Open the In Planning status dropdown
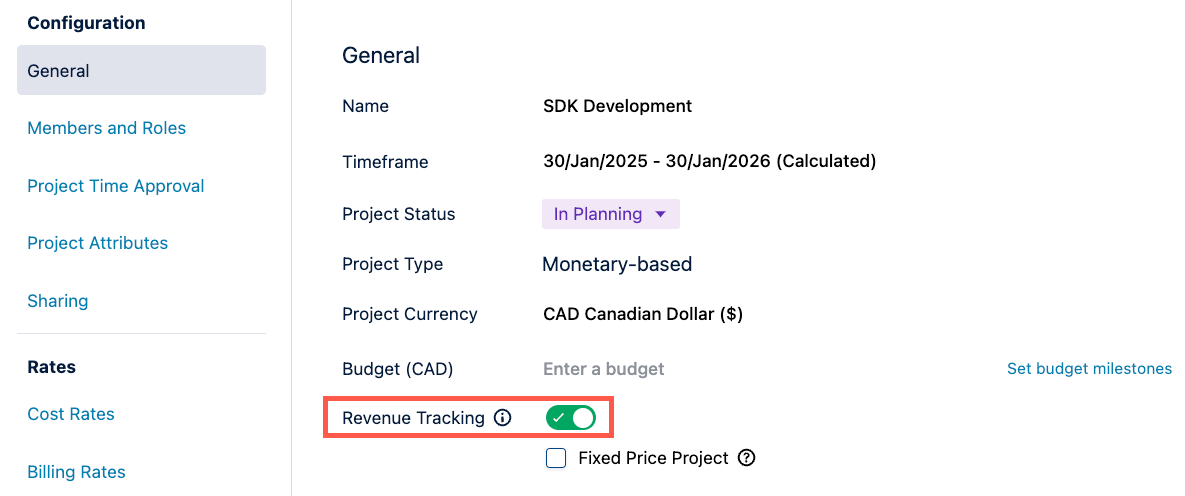1185x496 pixels. pyautogui.click(x=610, y=214)
